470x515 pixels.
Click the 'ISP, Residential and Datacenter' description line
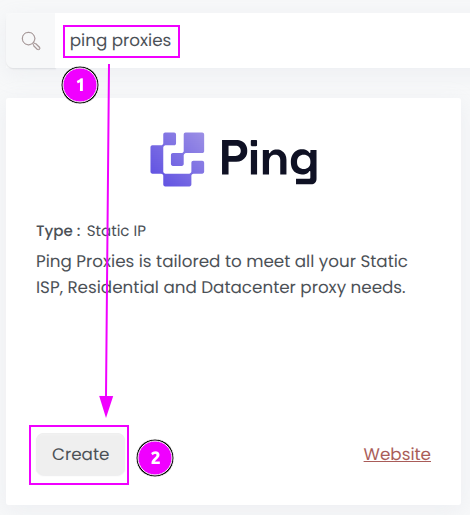point(221,287)
